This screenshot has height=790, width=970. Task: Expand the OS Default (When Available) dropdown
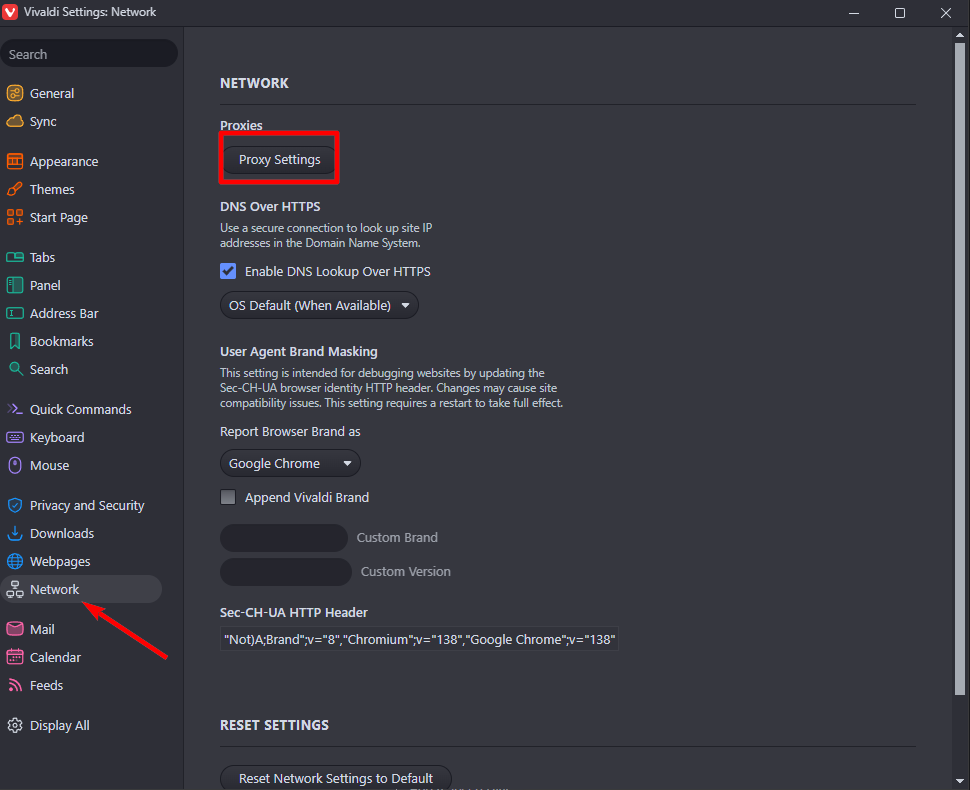click(319, 305)
